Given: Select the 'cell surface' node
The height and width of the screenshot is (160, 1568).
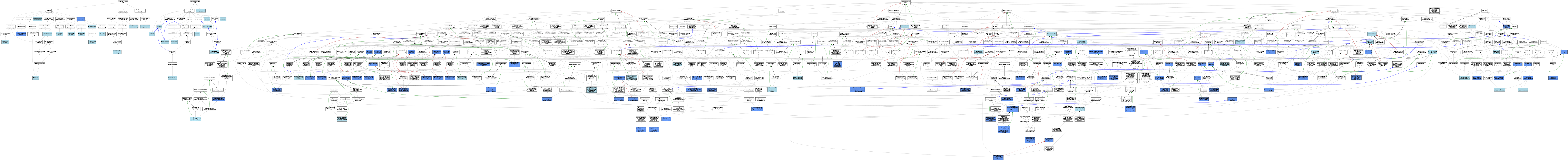Looking at the screenshot, I should pos(223,19).
